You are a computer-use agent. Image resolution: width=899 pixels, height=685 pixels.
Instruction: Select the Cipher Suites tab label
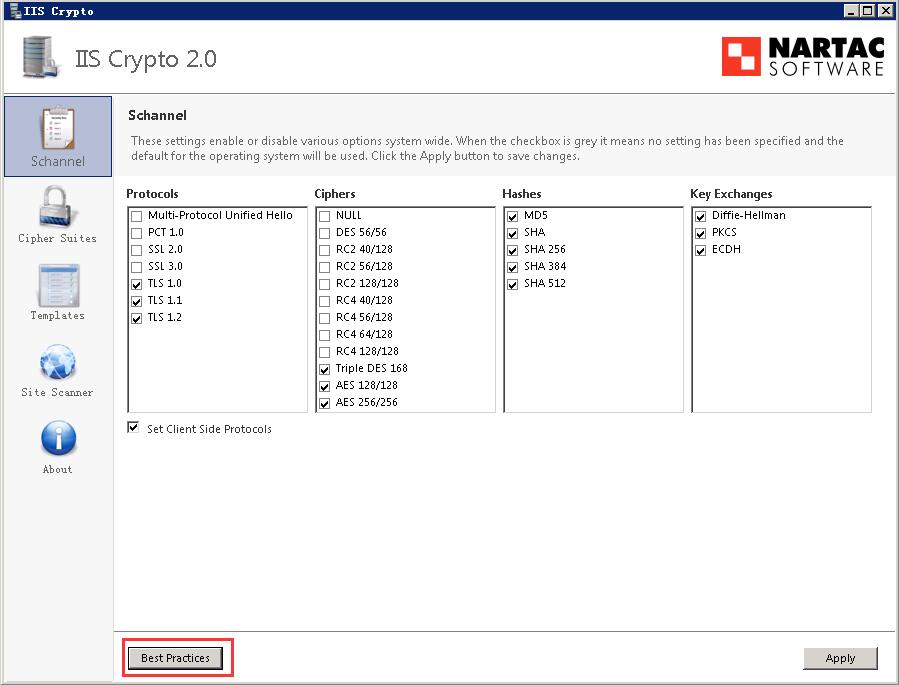point(57,238)
